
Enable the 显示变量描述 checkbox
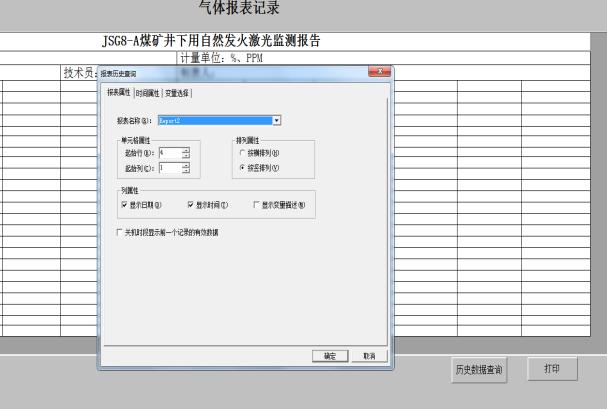[x=257, y=204]
